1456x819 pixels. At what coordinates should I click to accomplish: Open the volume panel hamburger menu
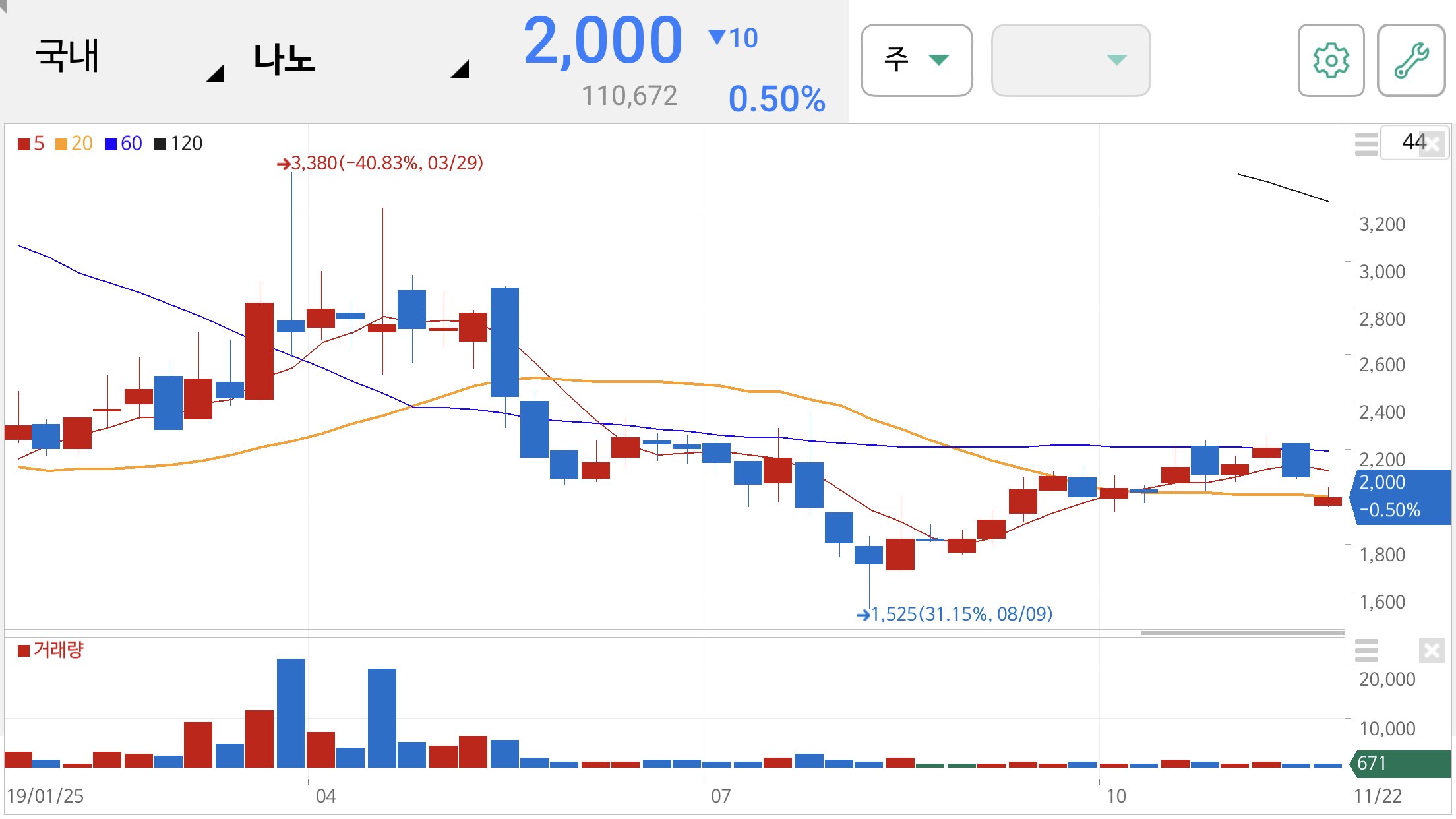click(1366, 650)
